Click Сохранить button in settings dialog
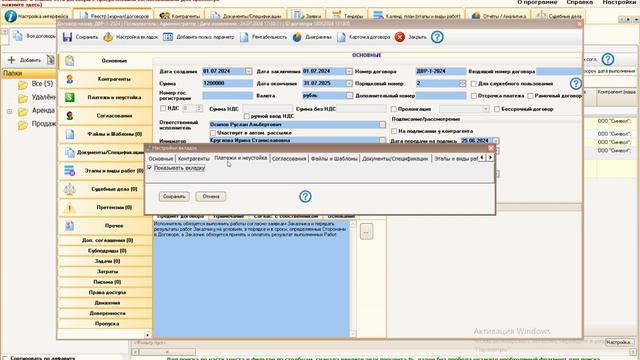Viewport: 640px width, 360px height. click(174, 197)
